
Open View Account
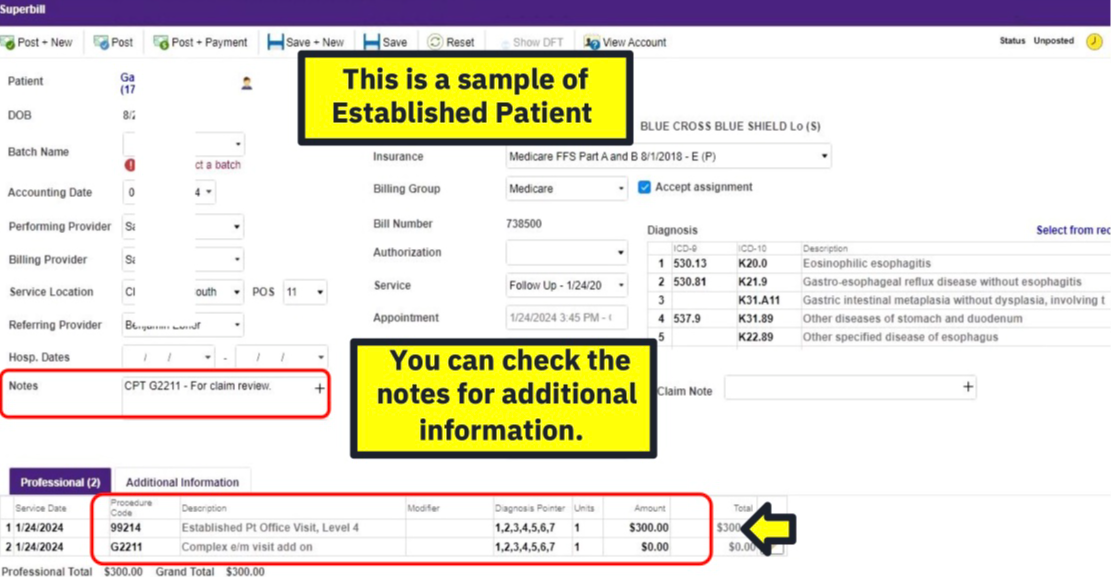(x=625, y=43)
